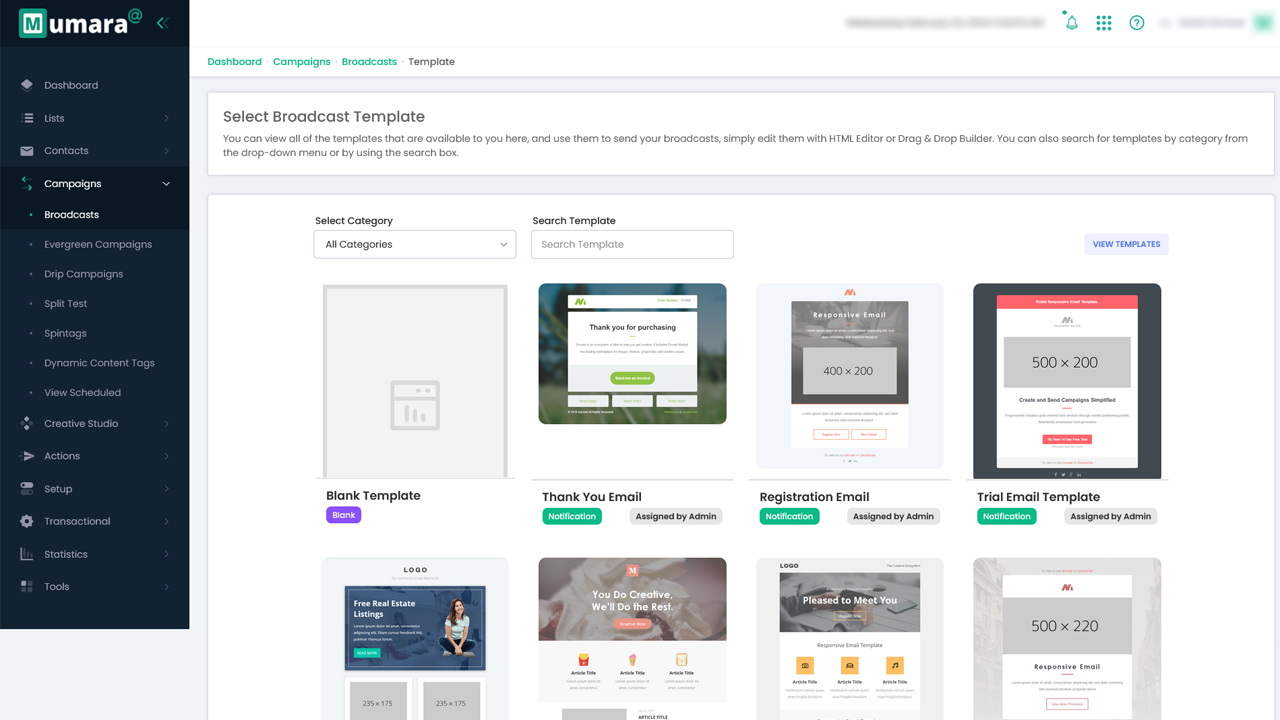Select the Thank You Email thumbnail
Image resolution: width=1280 pixels, height=720 pixels.
632,354
